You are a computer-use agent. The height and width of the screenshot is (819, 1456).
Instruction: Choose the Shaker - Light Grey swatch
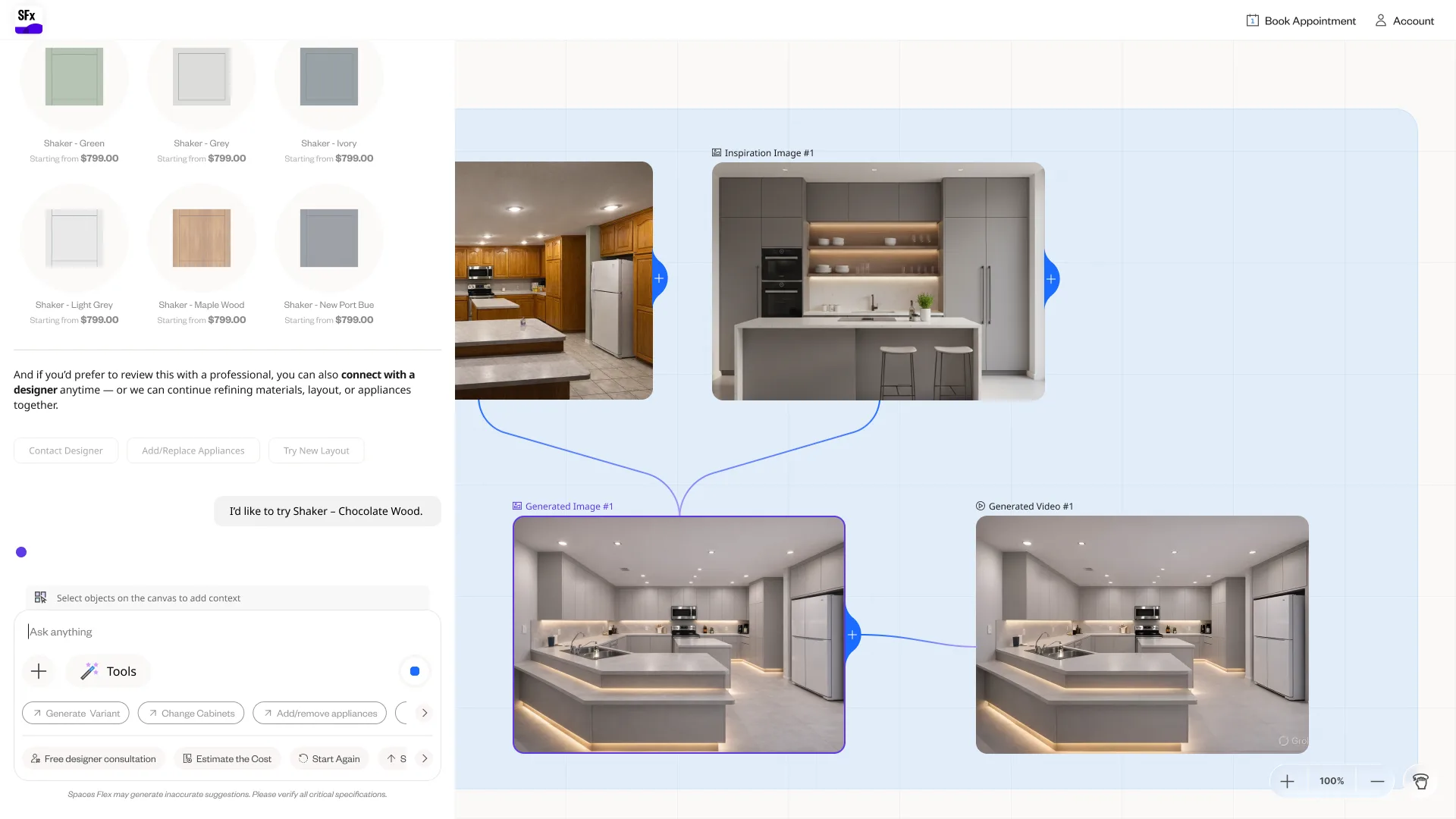point(74,238)
